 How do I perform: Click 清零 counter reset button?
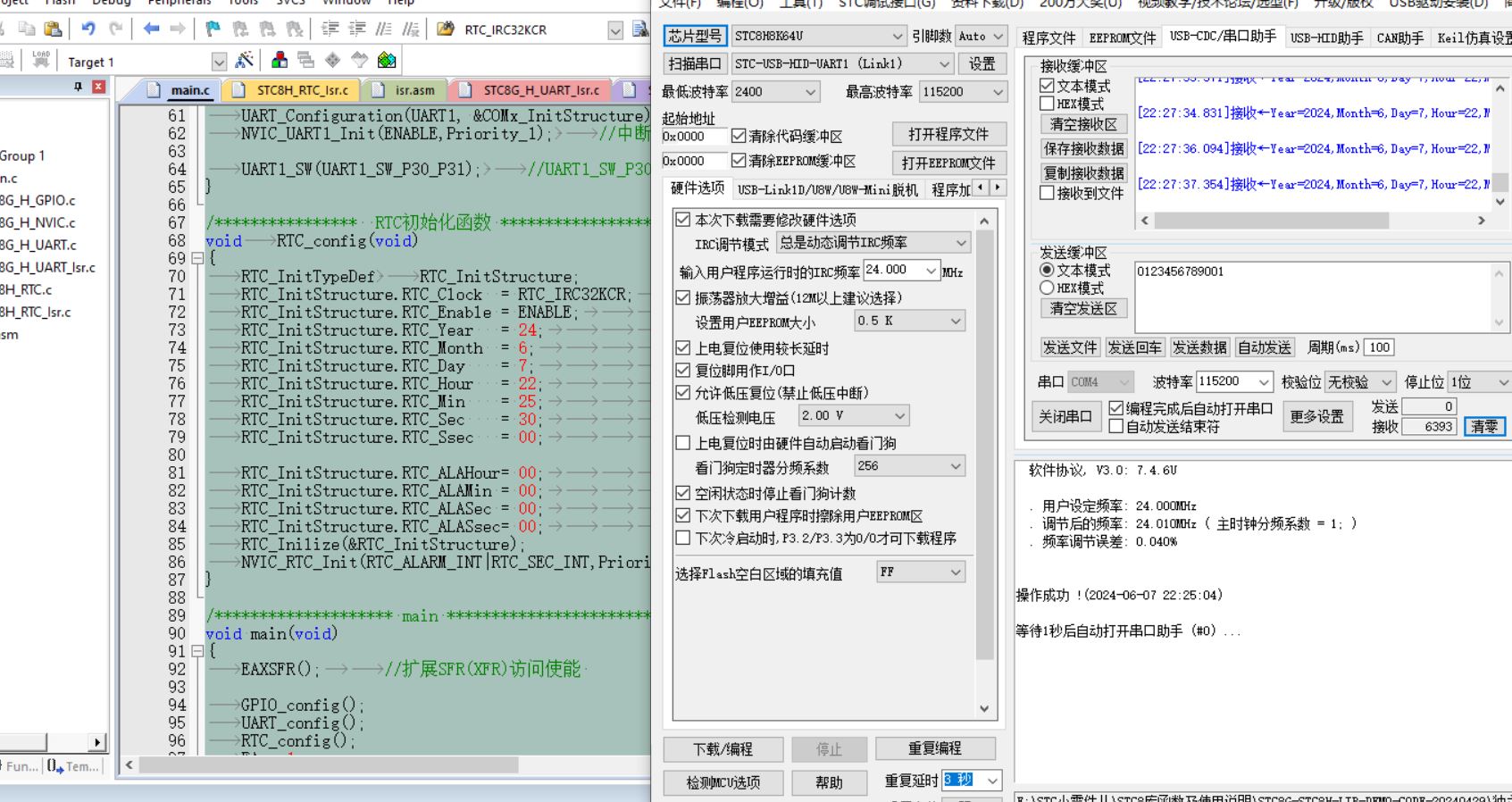tap(1484, 427)
